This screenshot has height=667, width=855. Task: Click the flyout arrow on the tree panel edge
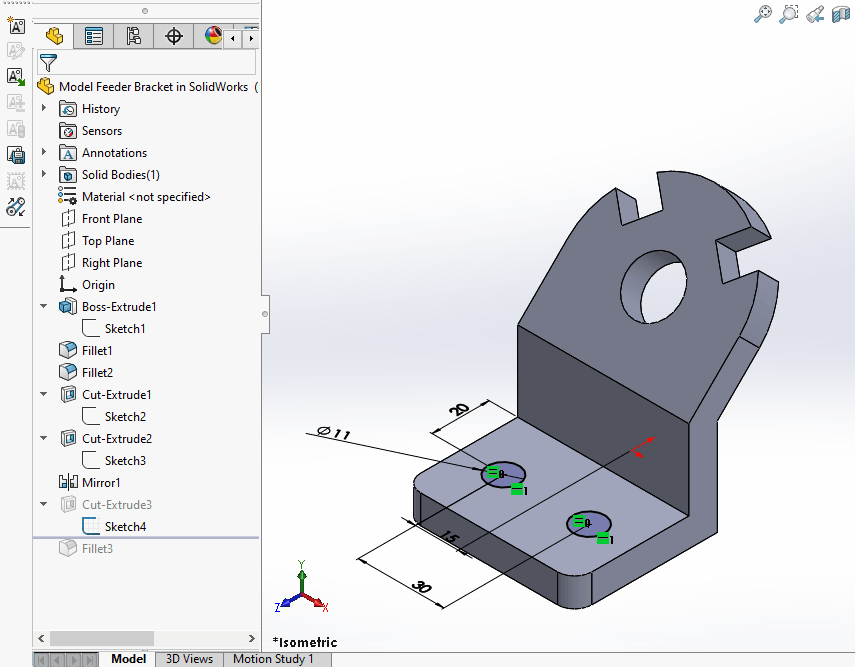point(263,314)
